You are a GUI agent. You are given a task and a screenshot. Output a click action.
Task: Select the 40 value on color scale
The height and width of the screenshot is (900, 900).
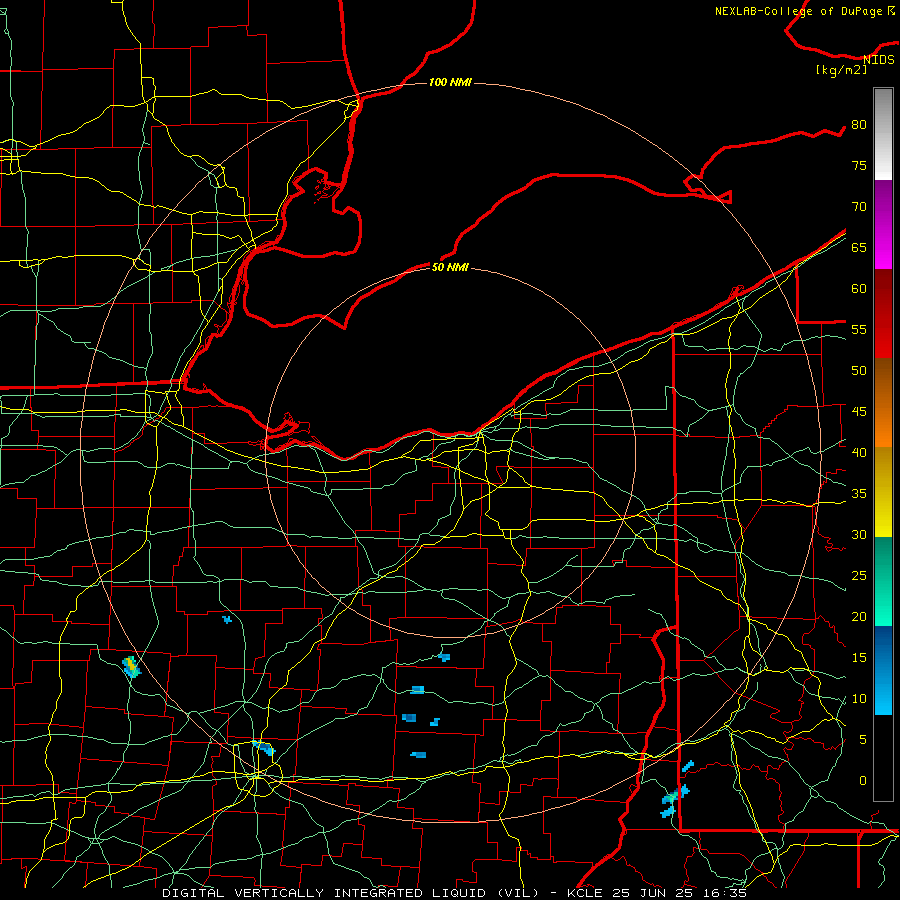859,453
